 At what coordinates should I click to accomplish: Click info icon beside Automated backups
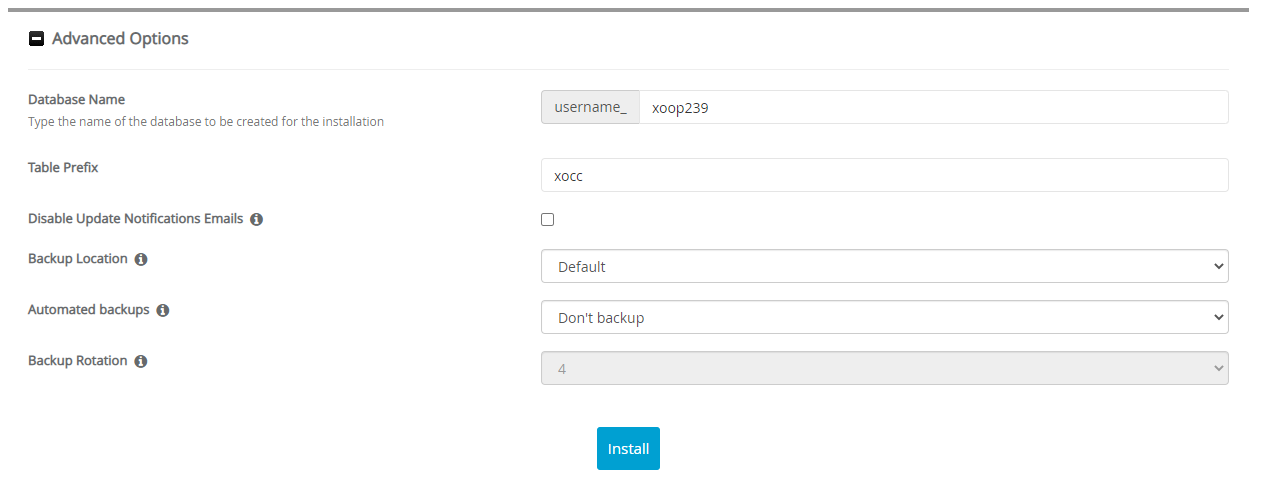tap(163, 310)
